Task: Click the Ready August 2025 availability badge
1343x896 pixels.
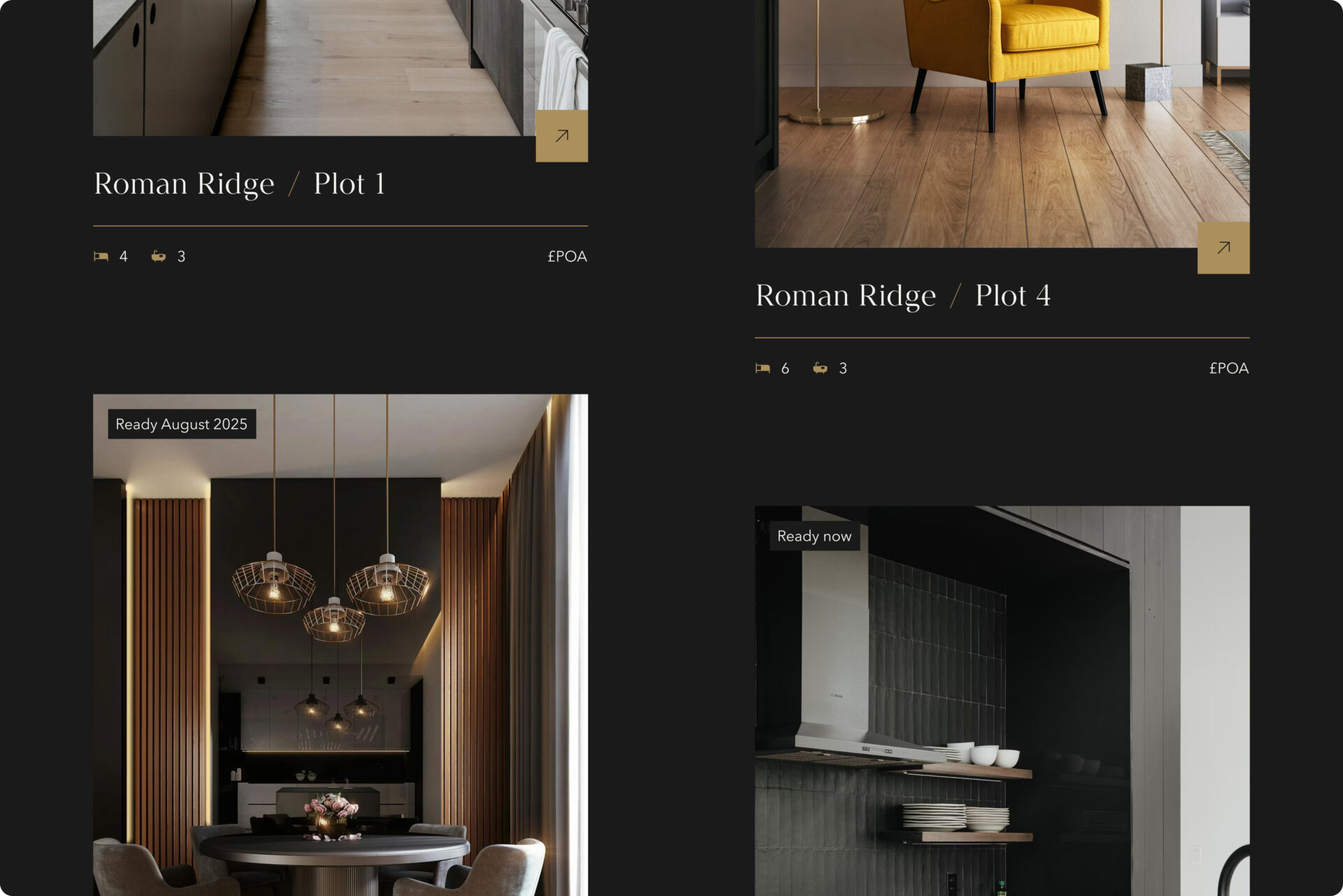Action: coord(181,424)
